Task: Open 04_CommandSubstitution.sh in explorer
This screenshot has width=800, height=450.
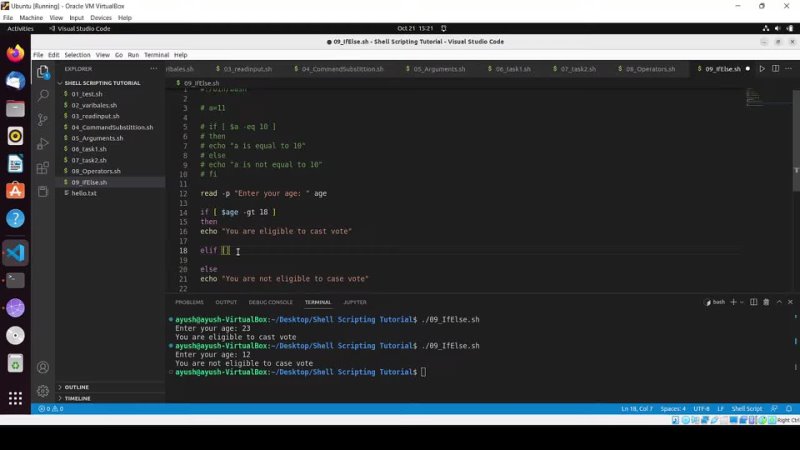Action: (110, 127)
